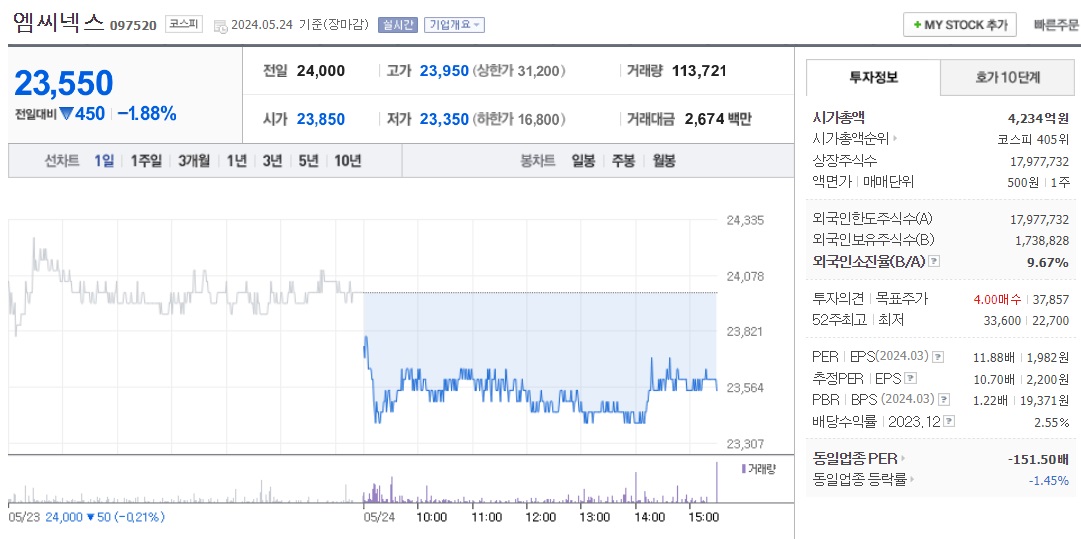The width and height of the screenshot is (1081, 539).
Task: Click the target price 37,857
Action: pyautogui.click(x=1051, y=299)
